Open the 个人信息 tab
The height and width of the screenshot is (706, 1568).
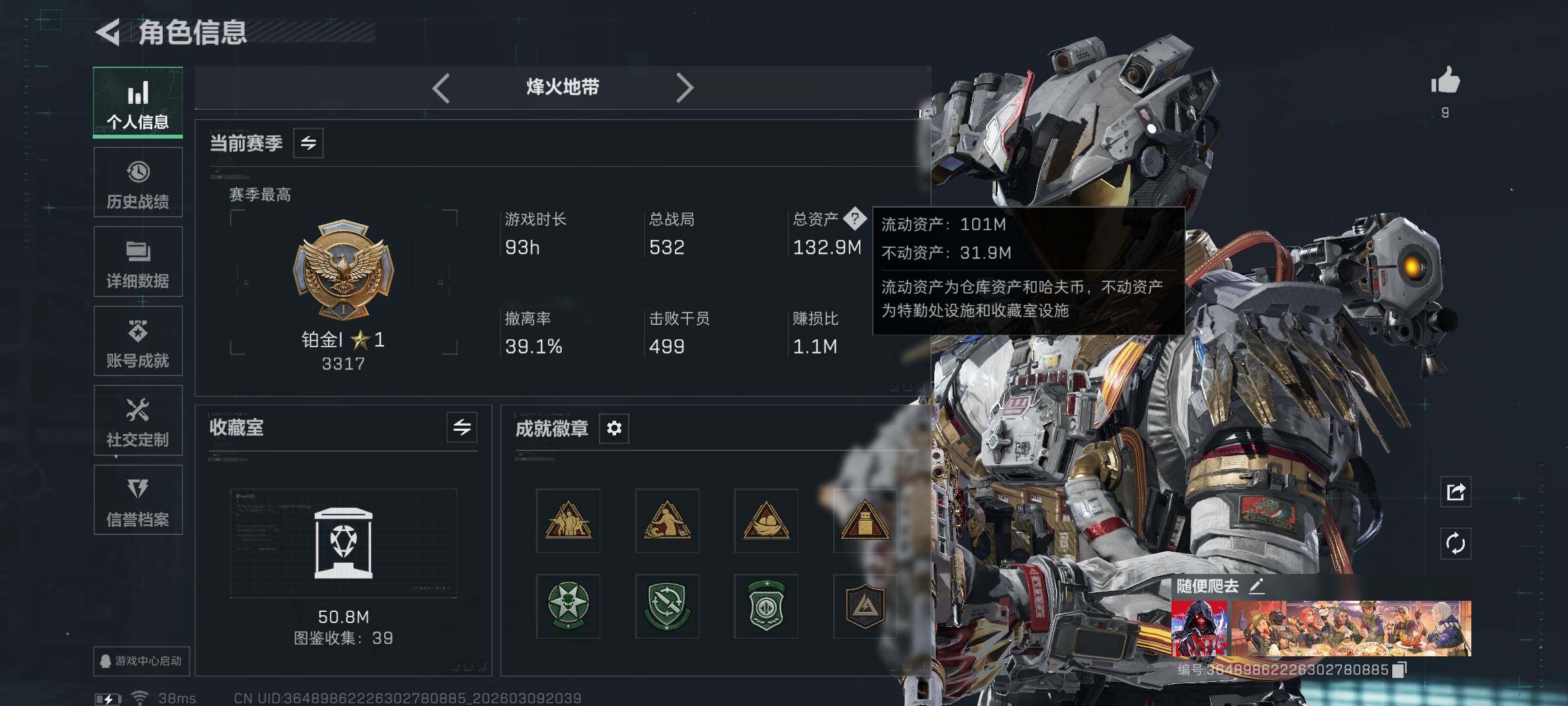tap(138, 102)
